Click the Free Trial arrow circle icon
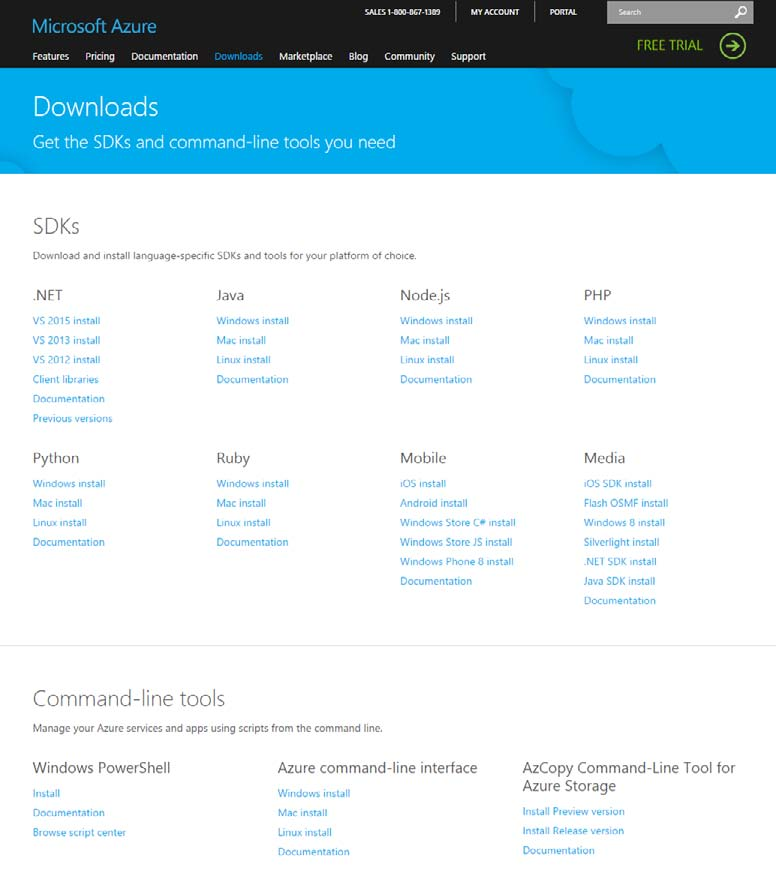This screenshot has height=876, width=776. (x=733, y=45)
